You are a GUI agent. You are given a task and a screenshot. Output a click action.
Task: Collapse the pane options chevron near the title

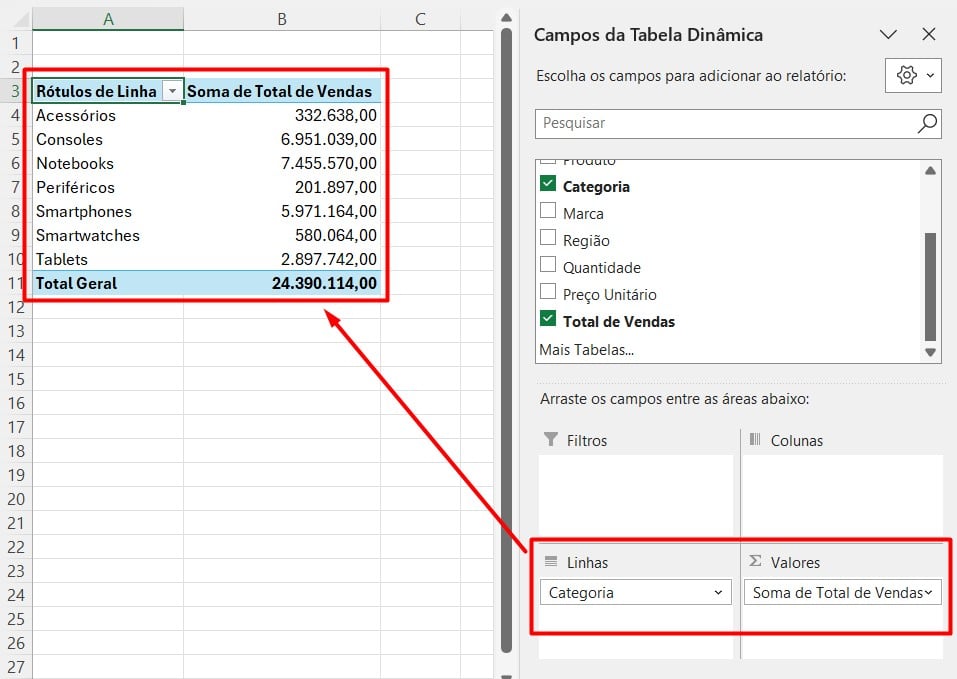[888, 34]
